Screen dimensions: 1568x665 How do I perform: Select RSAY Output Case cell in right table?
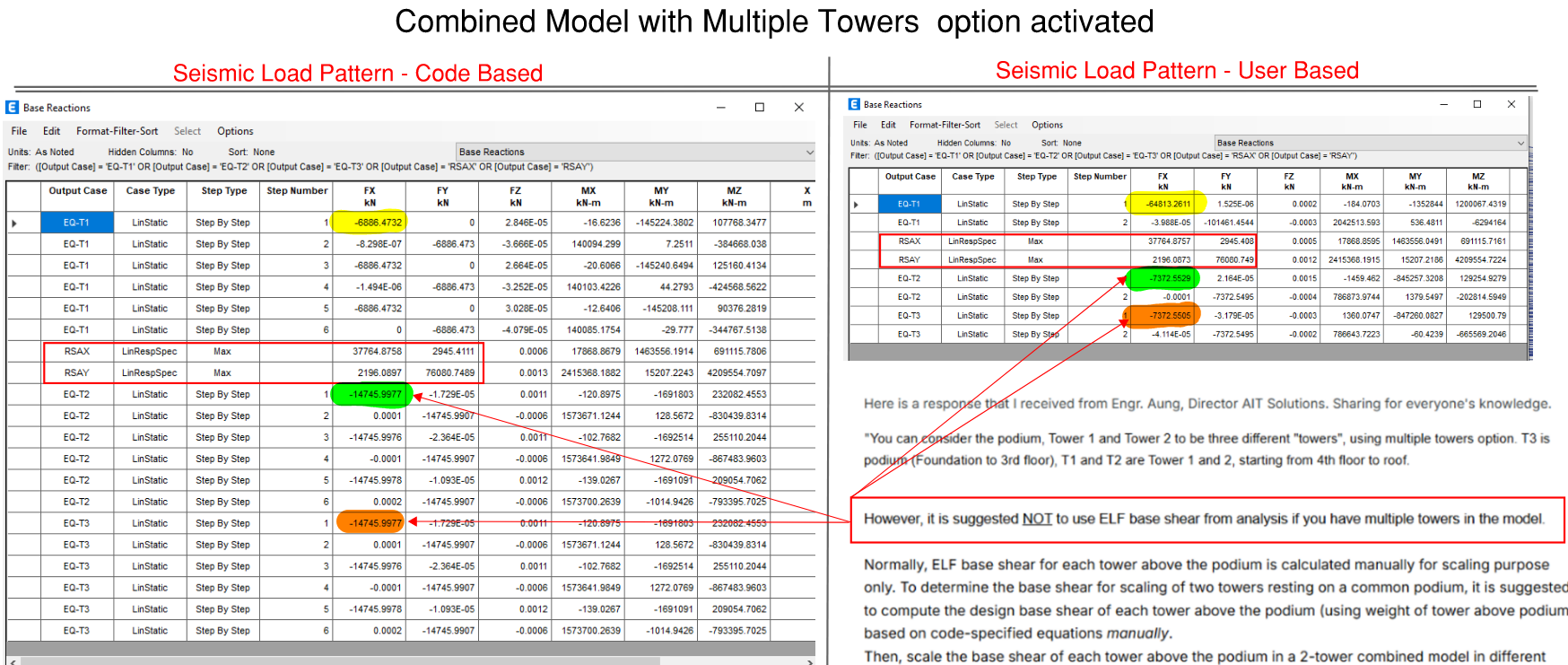(x=910, y=260)
